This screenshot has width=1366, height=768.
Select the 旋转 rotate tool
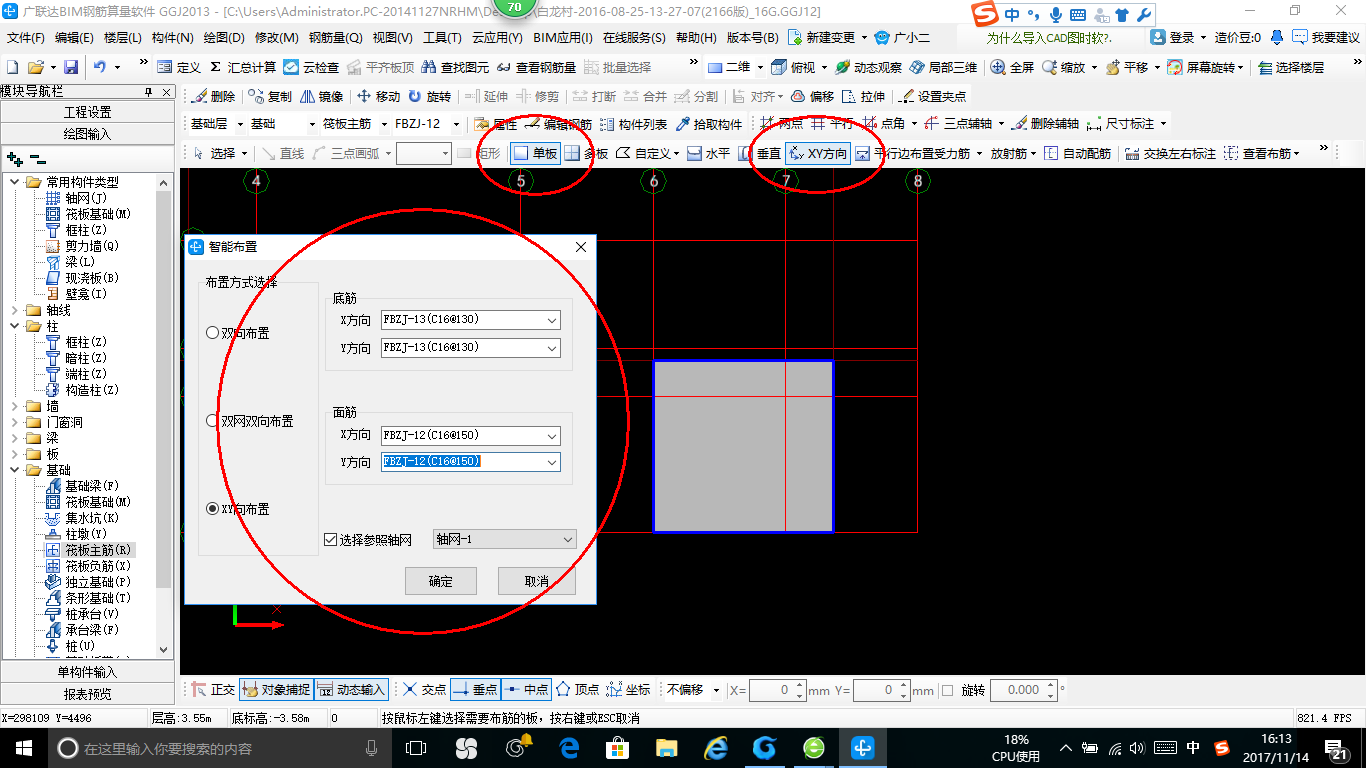(429, 96)
